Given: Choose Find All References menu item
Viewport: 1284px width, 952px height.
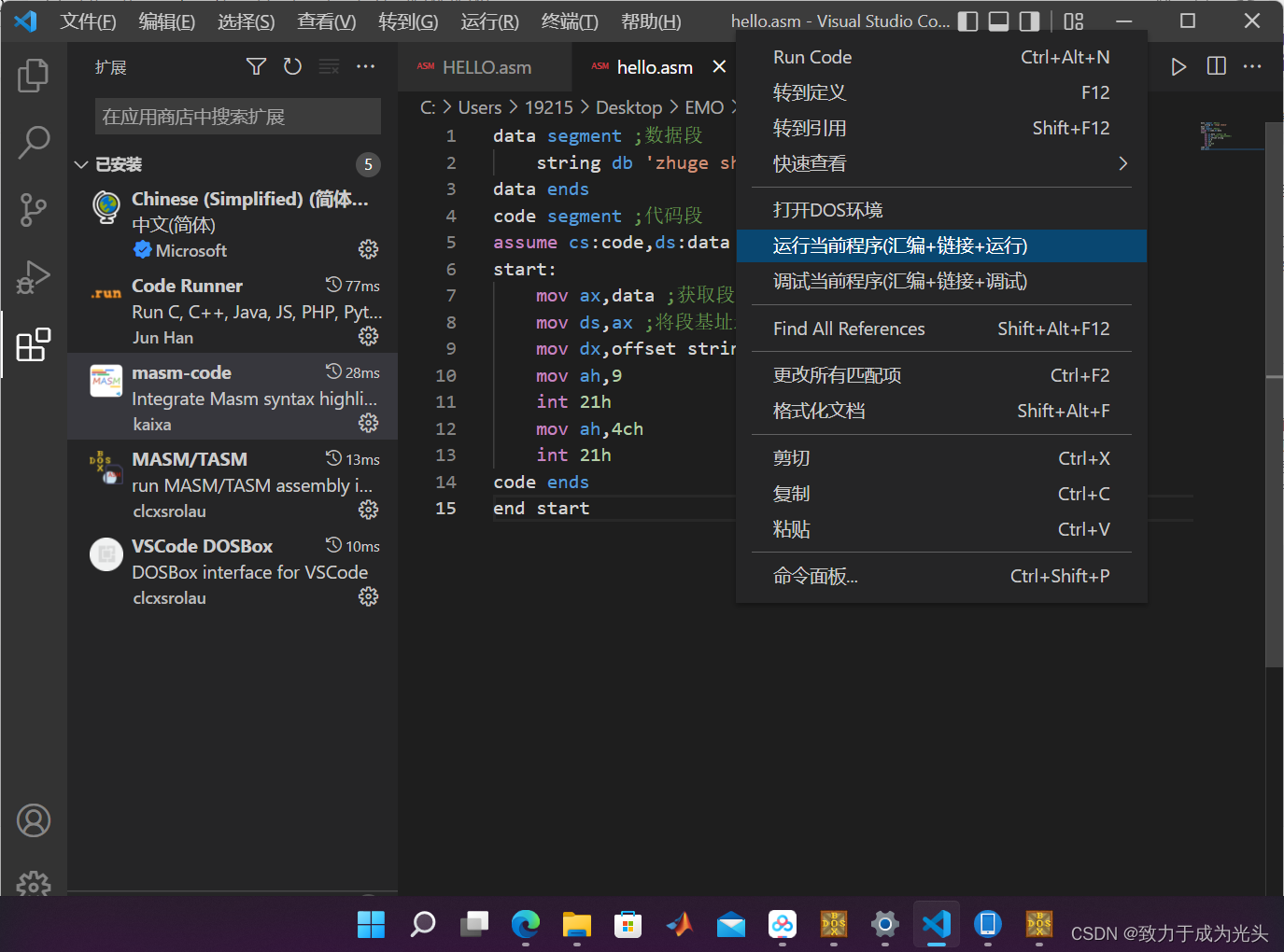Looking at the screenshot, I should pos(941,329).
